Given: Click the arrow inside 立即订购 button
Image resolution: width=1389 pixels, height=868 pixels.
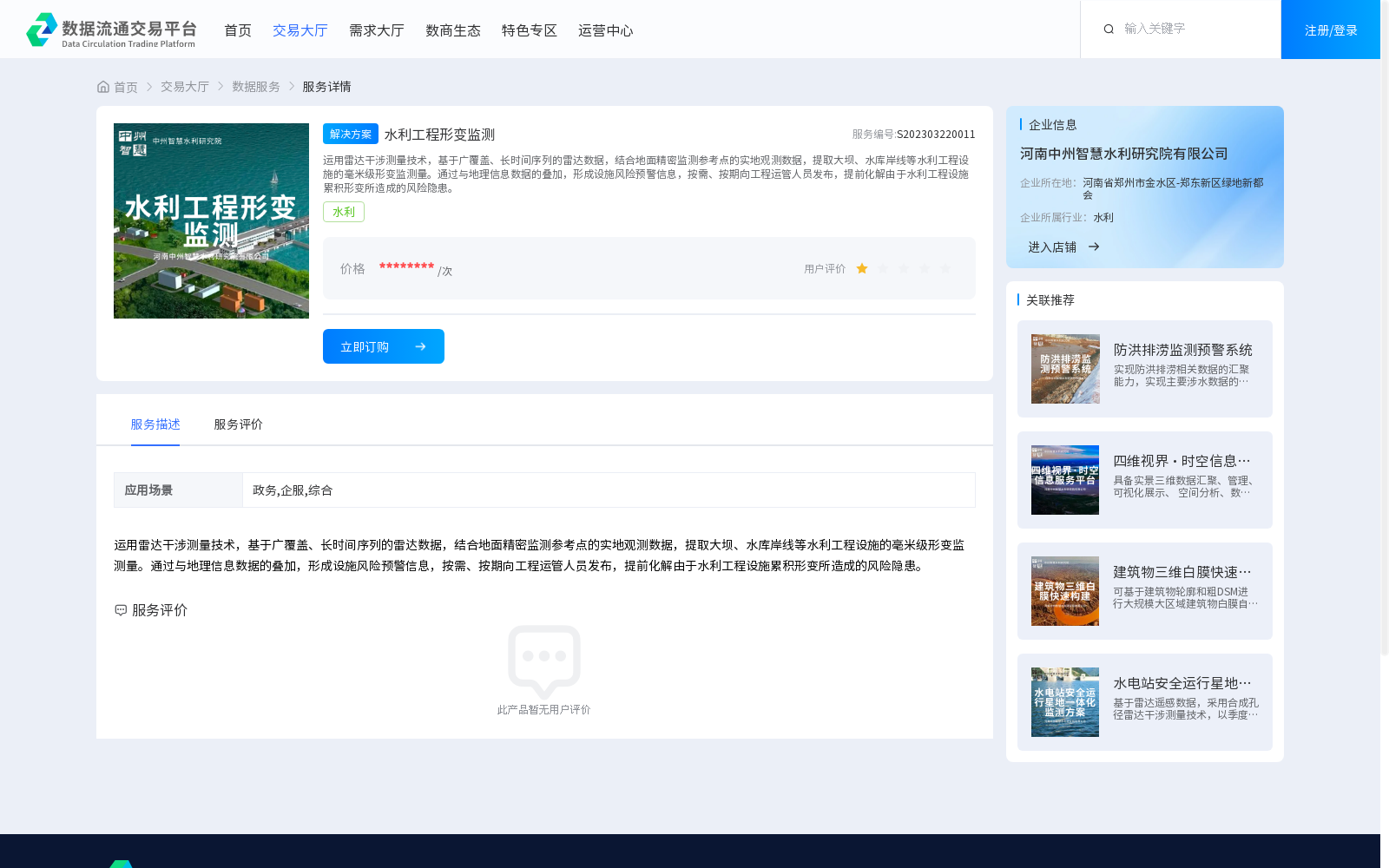Looking at the screenshot, I should [x=420, y=346].
